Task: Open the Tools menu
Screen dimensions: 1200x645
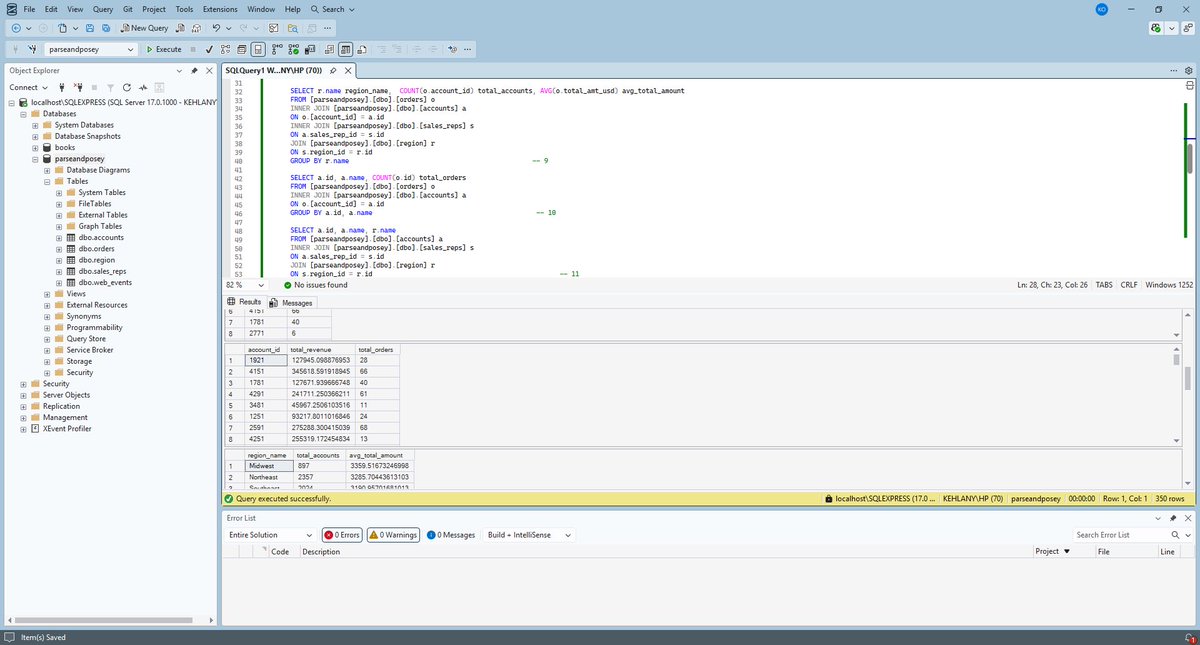Action: tap(184, 9)
